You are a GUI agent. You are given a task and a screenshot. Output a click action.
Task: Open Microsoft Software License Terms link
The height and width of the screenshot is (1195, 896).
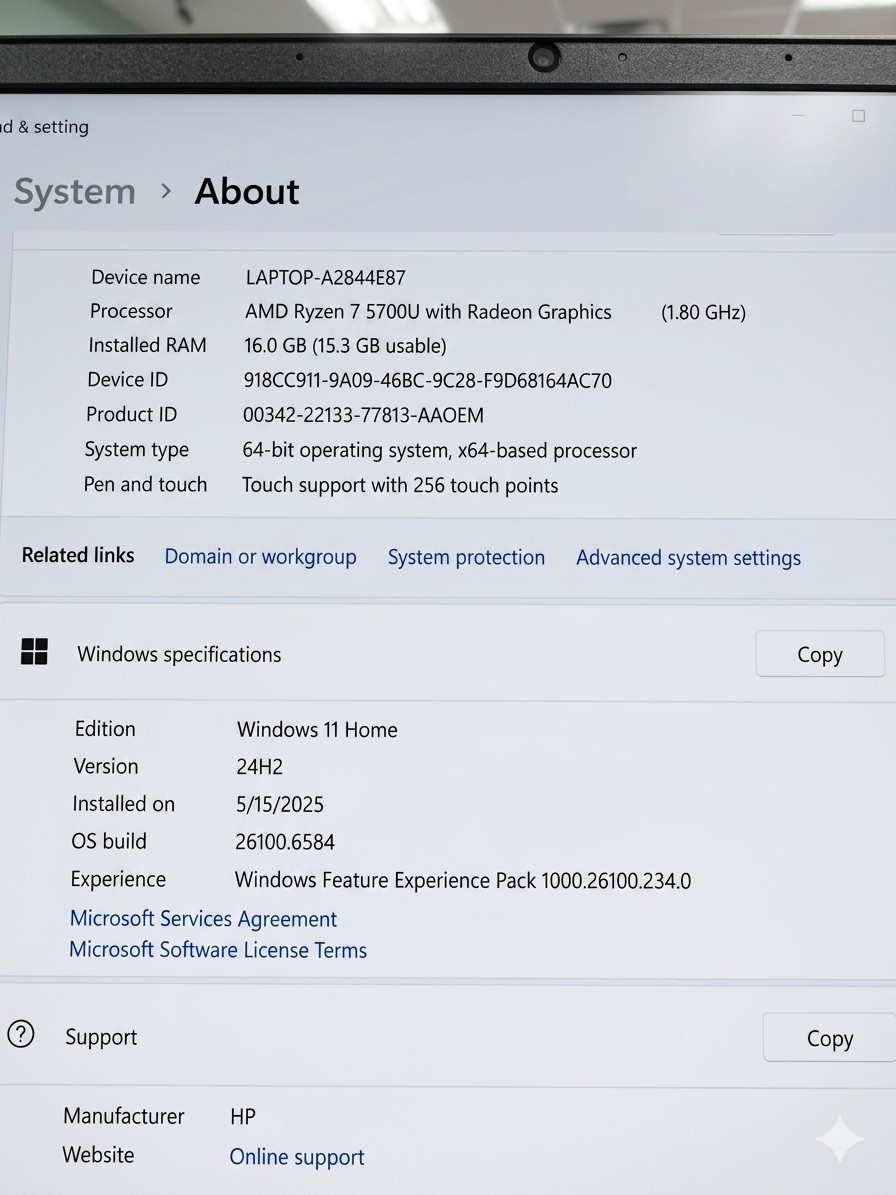218,950
